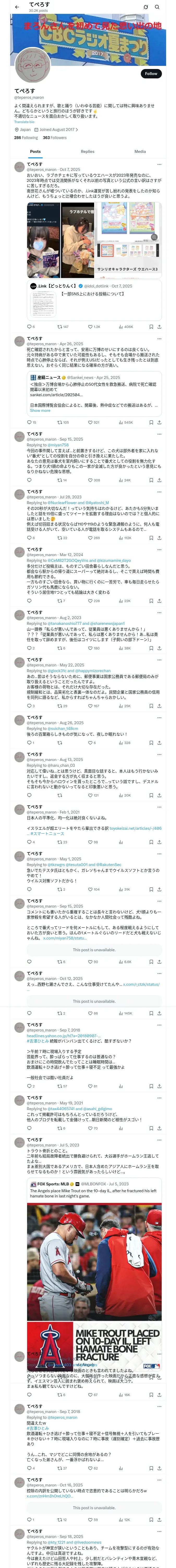Click Translate bio link
176x1568 pixels.
click(x=24, y=122)
